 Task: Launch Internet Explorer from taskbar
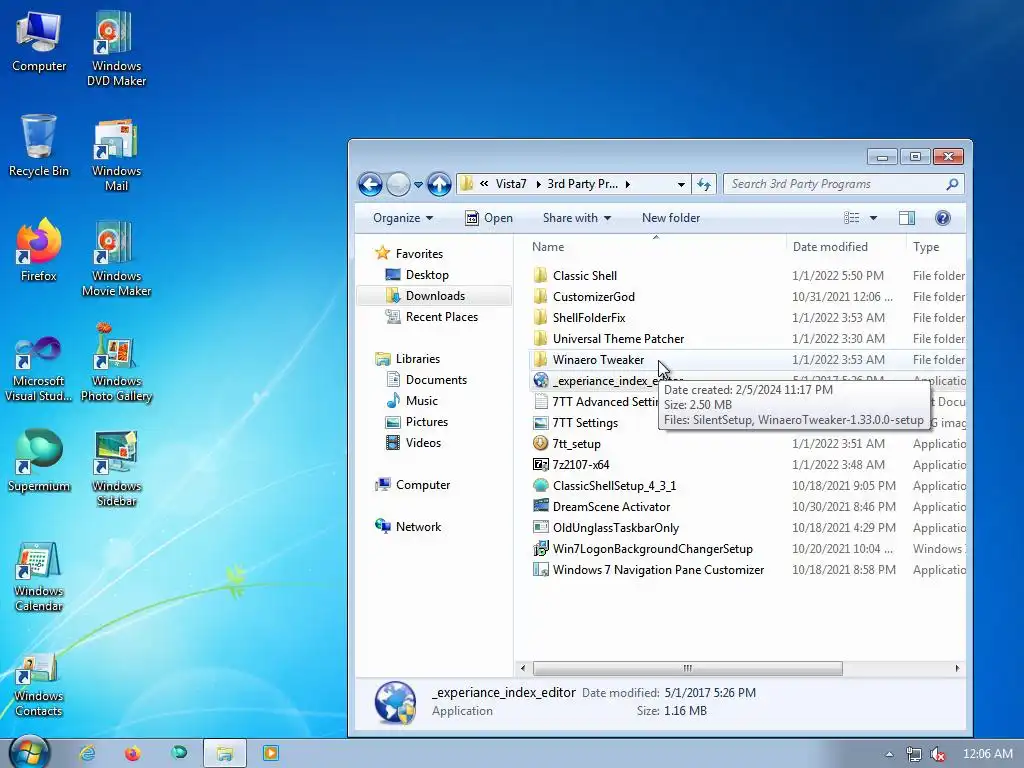click(x=87, y=754)
